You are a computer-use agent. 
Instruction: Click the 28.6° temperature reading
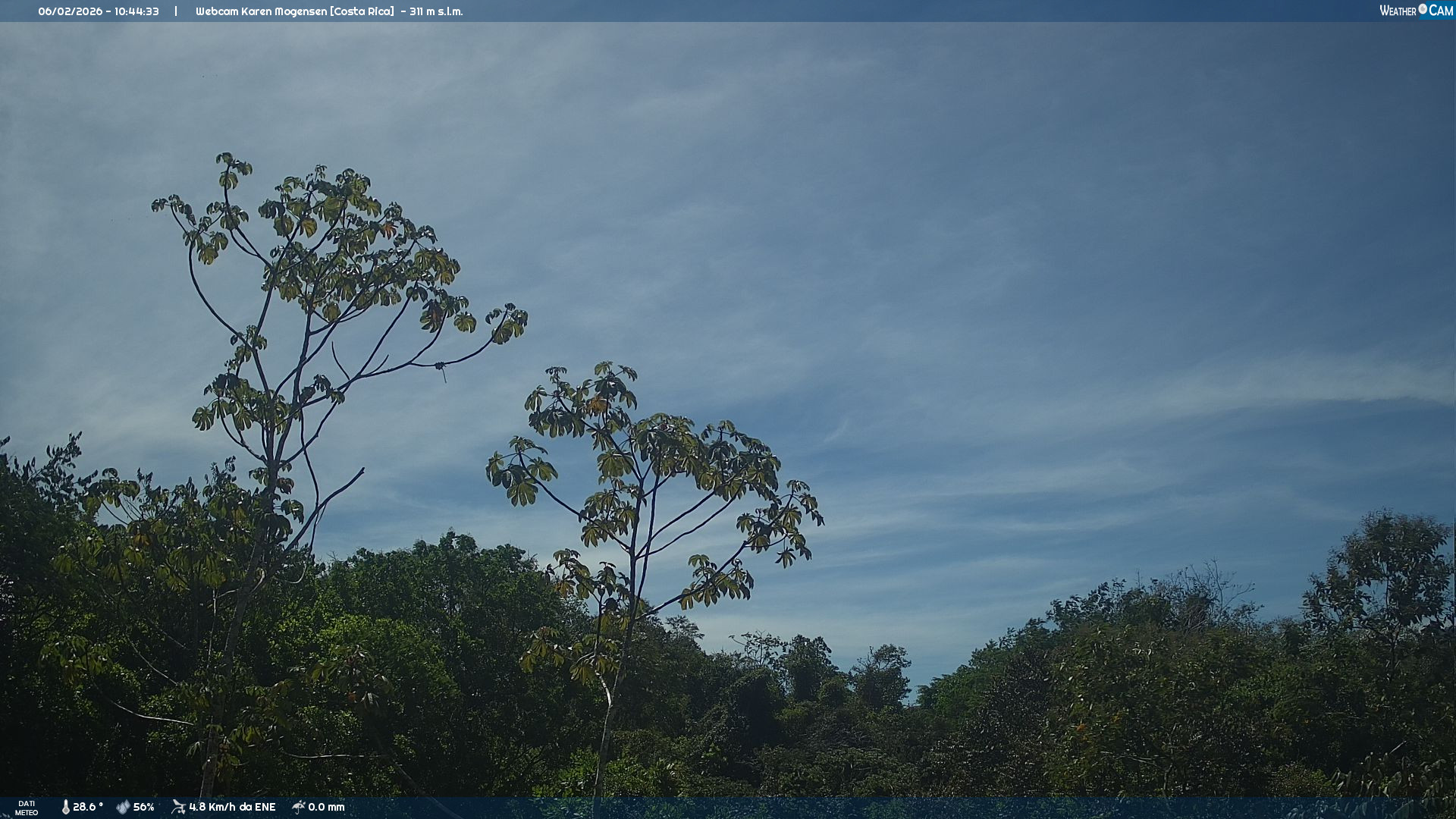88,807
